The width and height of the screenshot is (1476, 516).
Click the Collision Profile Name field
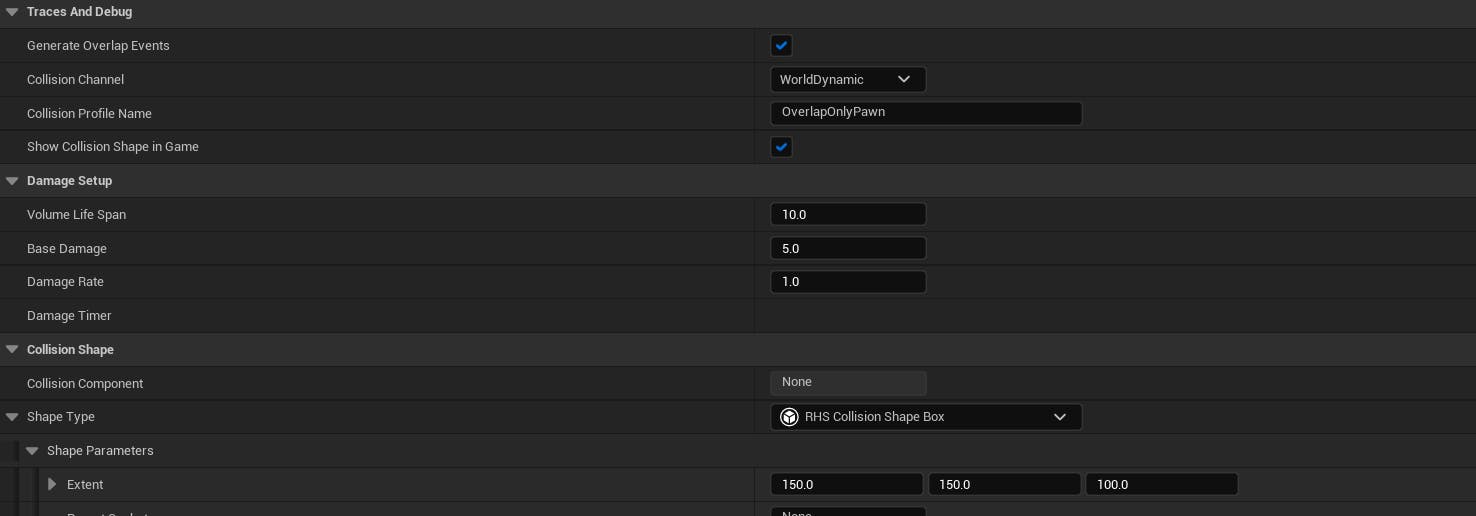(926, 113)
